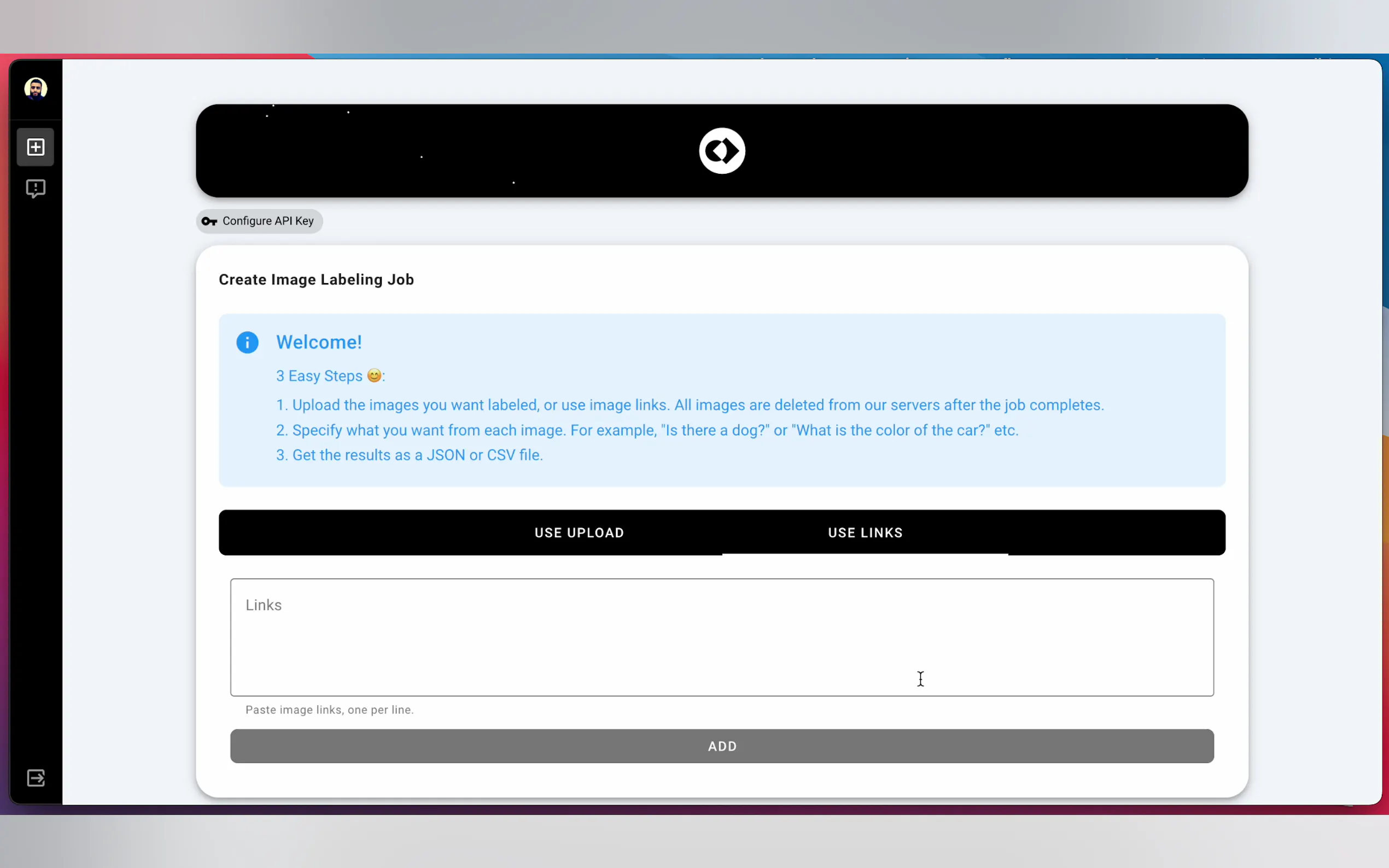Switch to the USE UPLOAD tab

coord(579,533)
